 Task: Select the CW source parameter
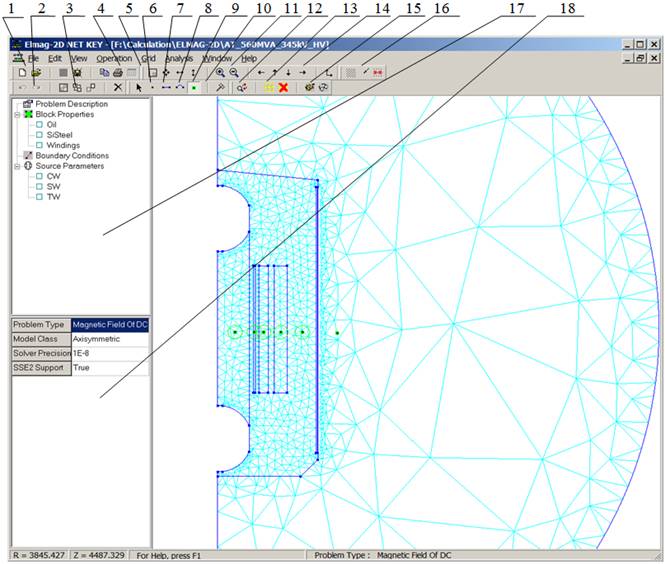click(x=53, y=176)
